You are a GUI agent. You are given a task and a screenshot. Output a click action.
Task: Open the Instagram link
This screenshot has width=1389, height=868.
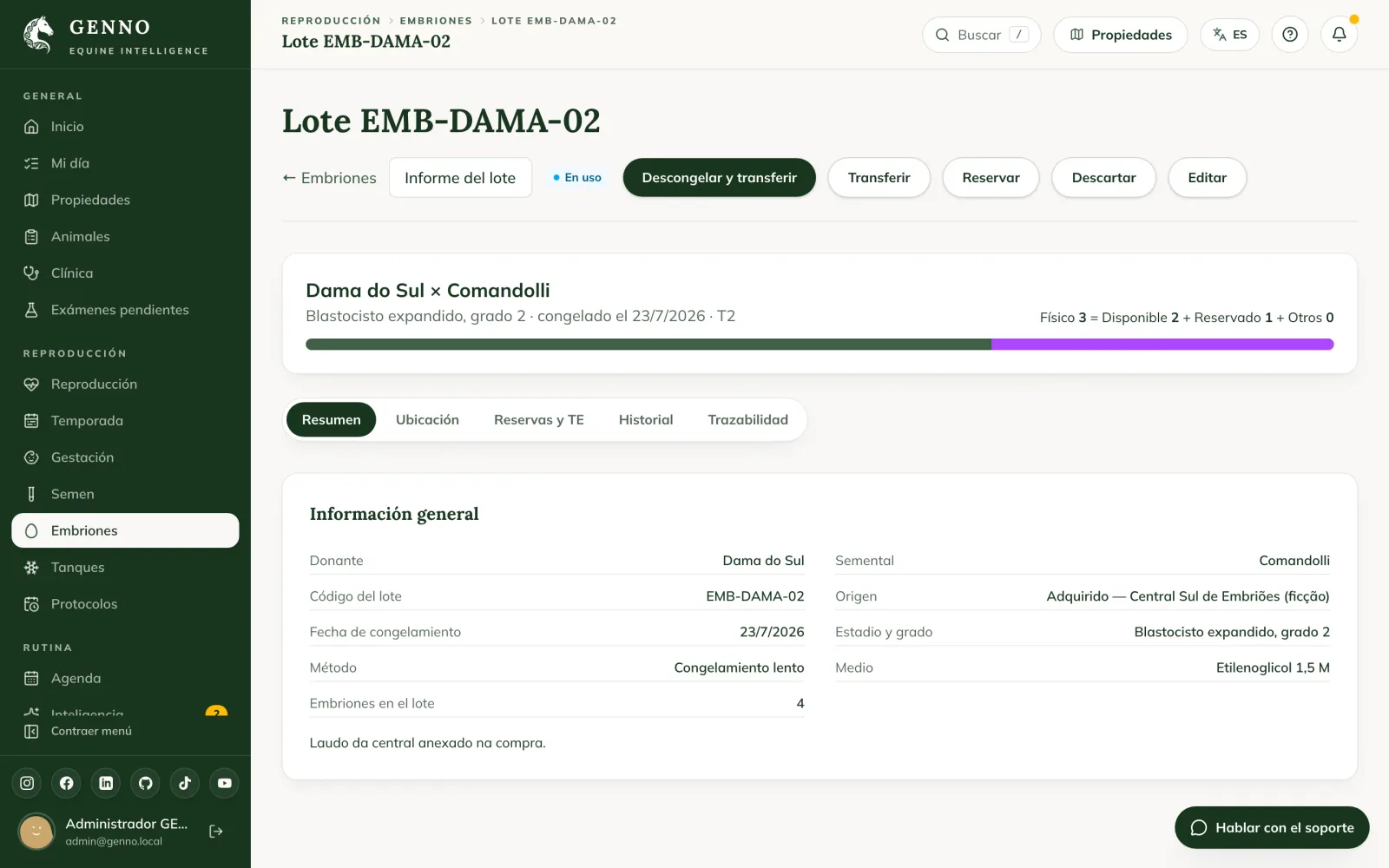27,783
